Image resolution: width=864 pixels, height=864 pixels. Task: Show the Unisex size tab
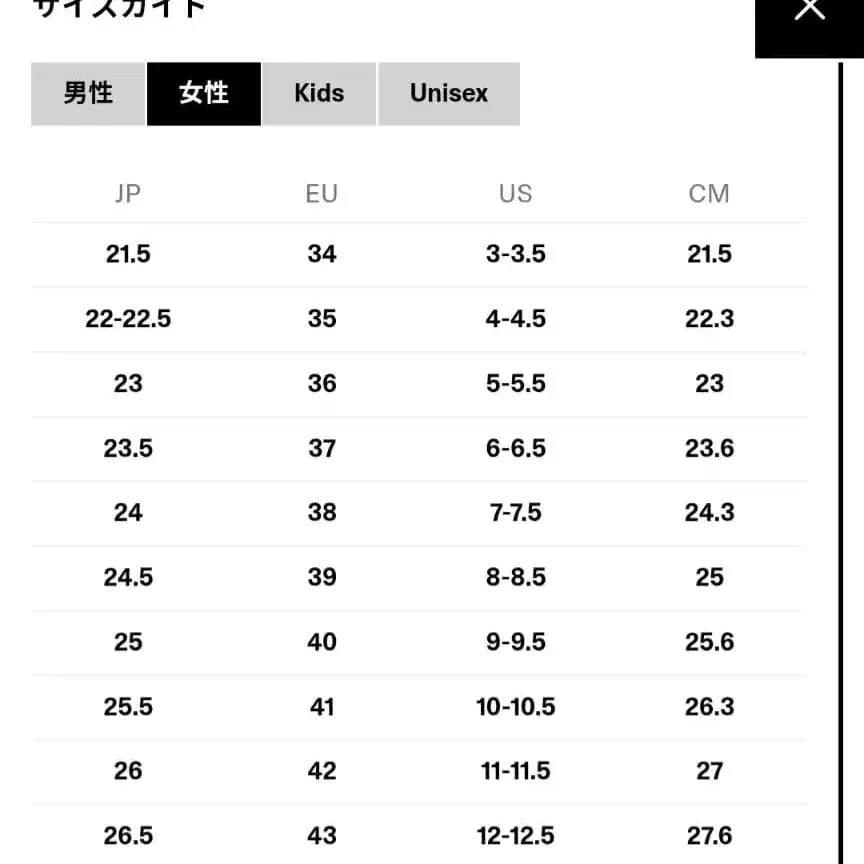click(449, 94)
